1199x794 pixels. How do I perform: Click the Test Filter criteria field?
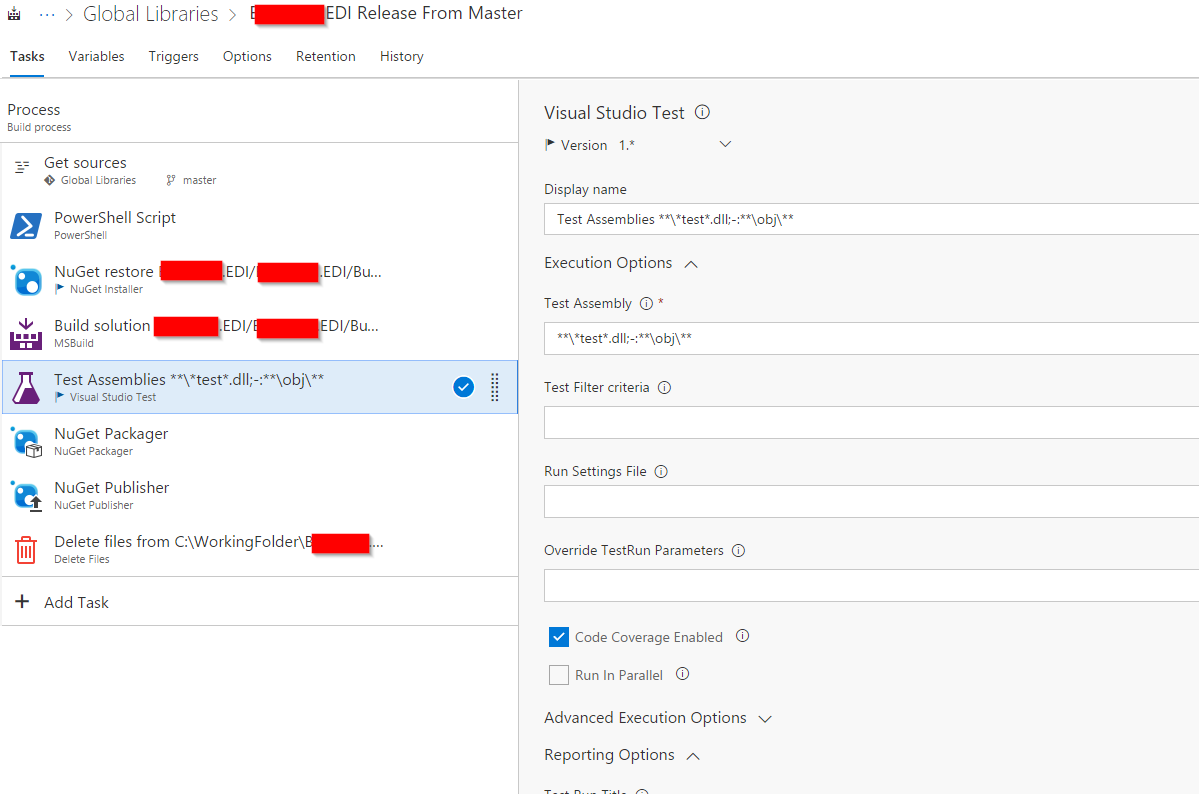(871, 422)
